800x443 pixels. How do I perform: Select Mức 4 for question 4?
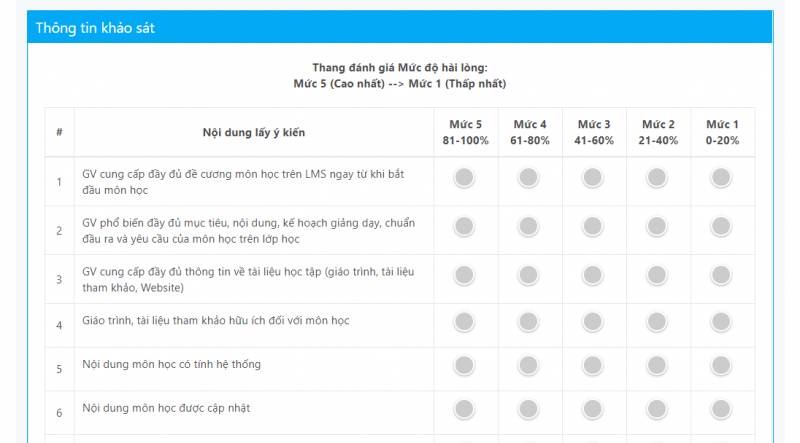pos(528,321)
